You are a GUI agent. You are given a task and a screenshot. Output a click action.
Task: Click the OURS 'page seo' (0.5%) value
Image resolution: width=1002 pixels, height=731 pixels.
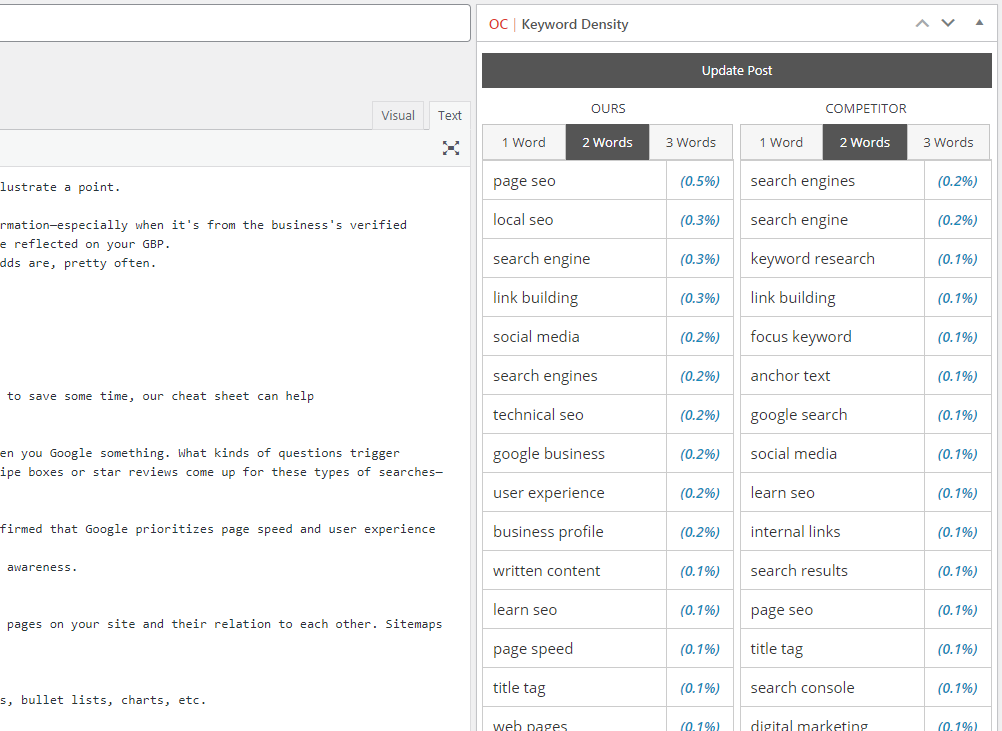coord(700,181)
